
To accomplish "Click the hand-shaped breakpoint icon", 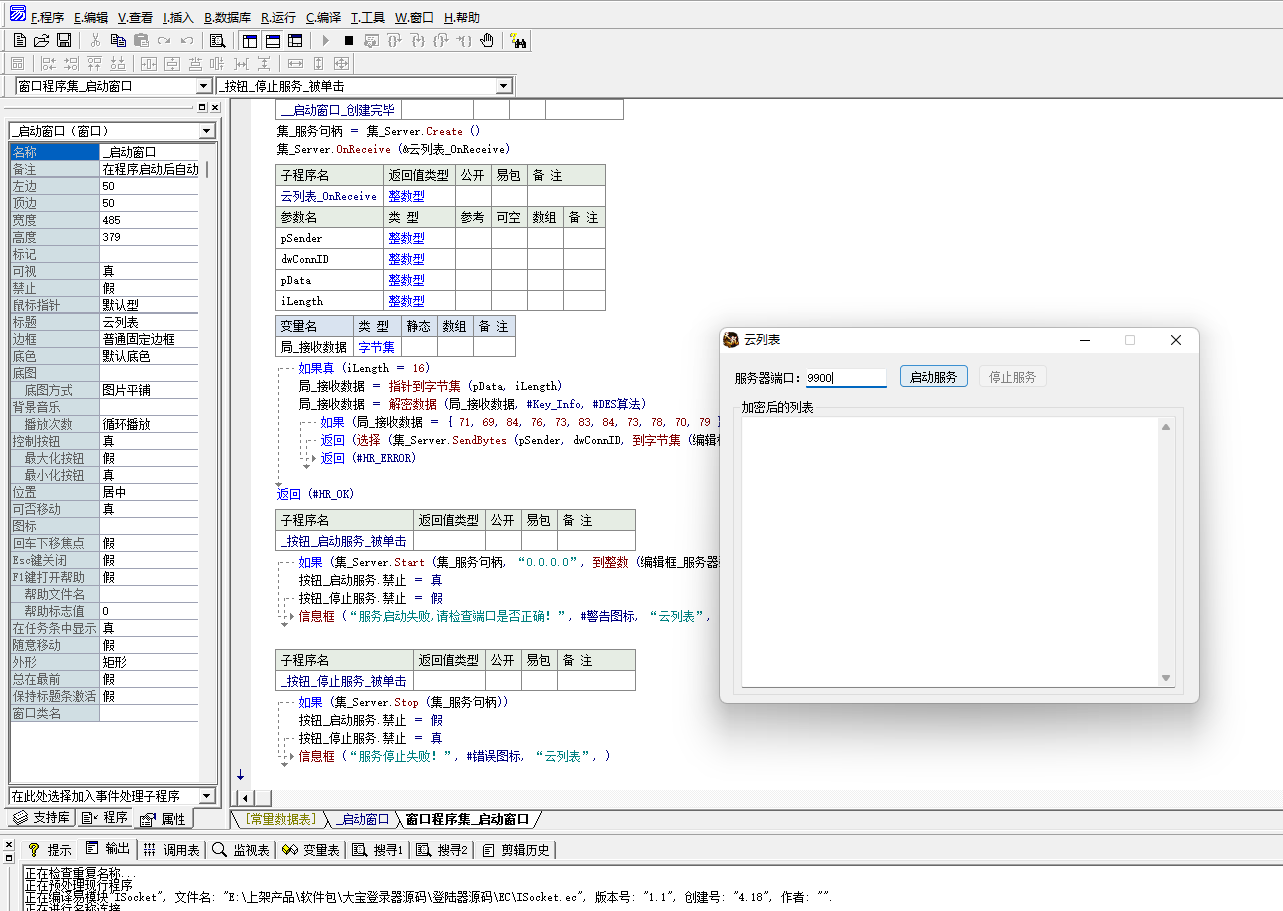I will [x=487, y=41].
